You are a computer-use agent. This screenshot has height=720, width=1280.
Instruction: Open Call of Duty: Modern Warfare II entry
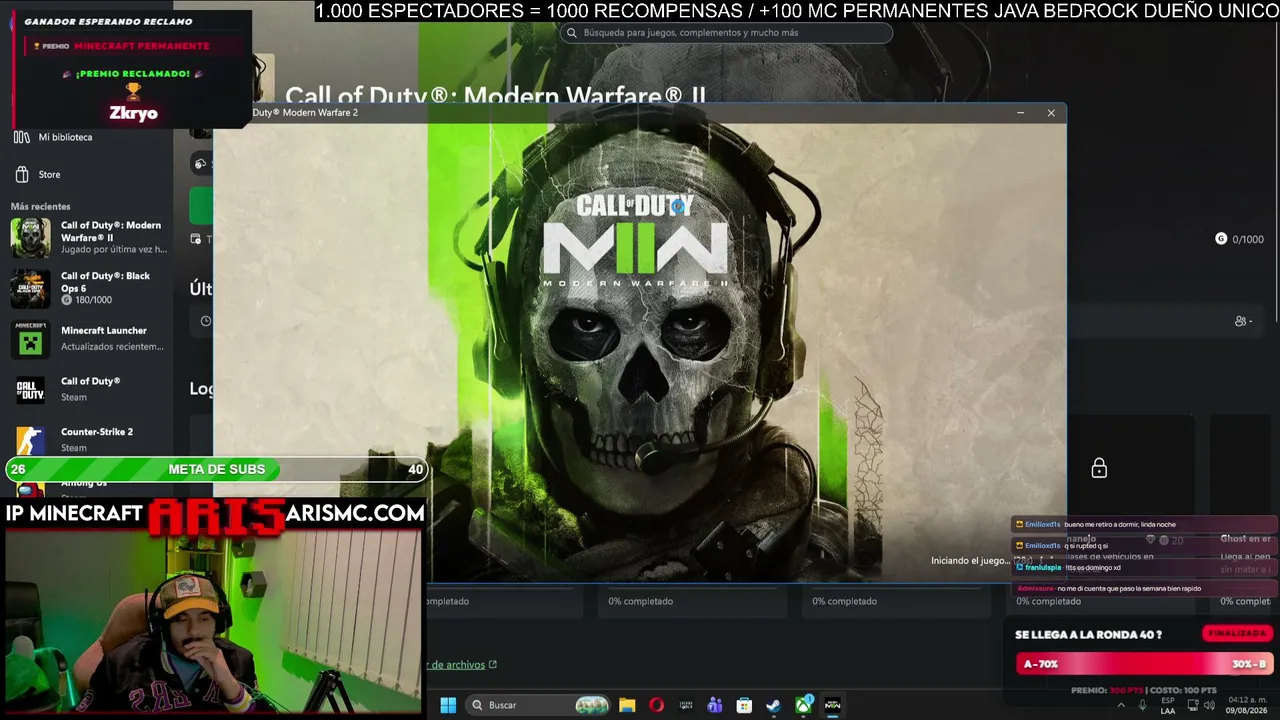click(112, 237)
